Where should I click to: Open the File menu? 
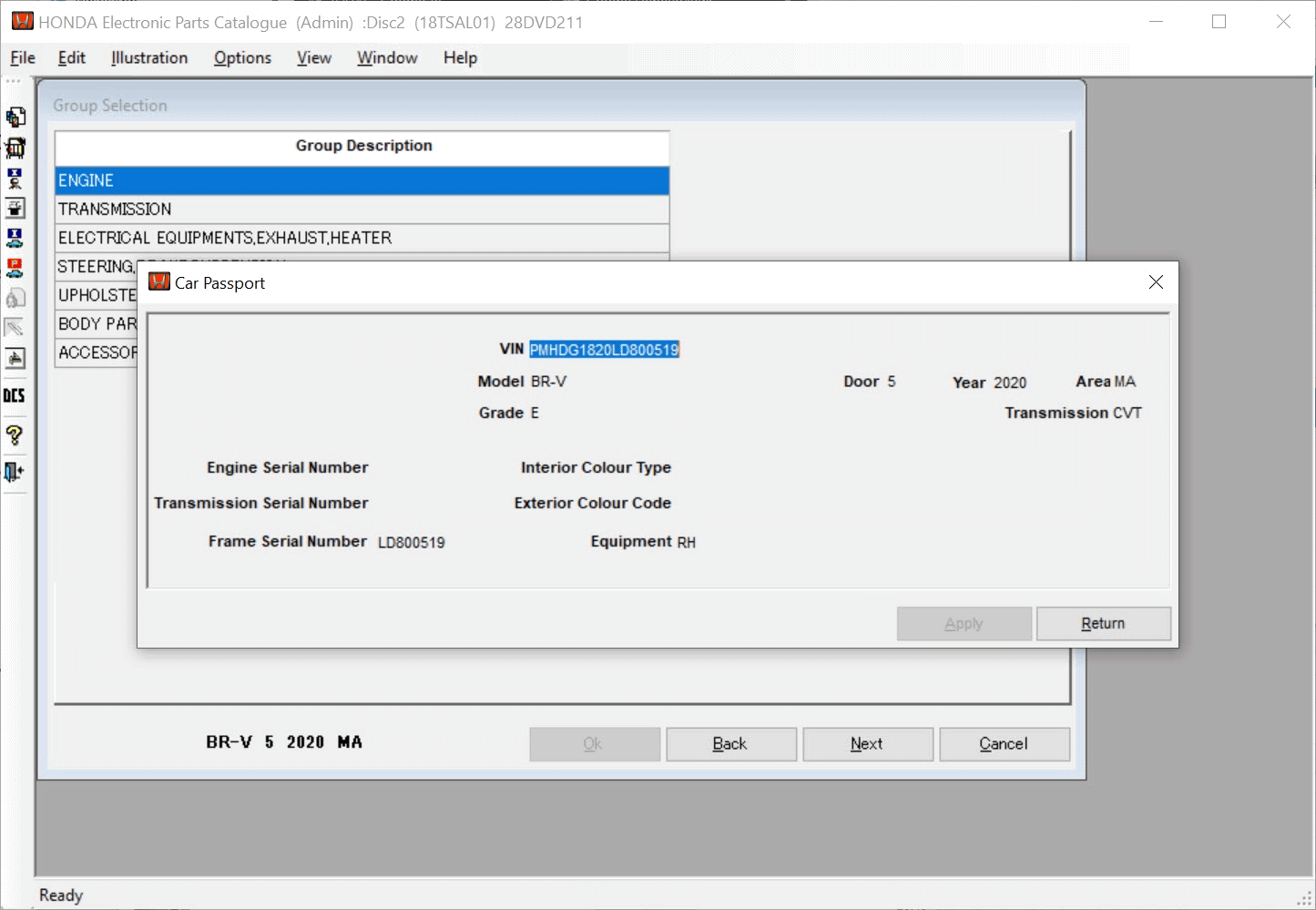pos(23,57)
